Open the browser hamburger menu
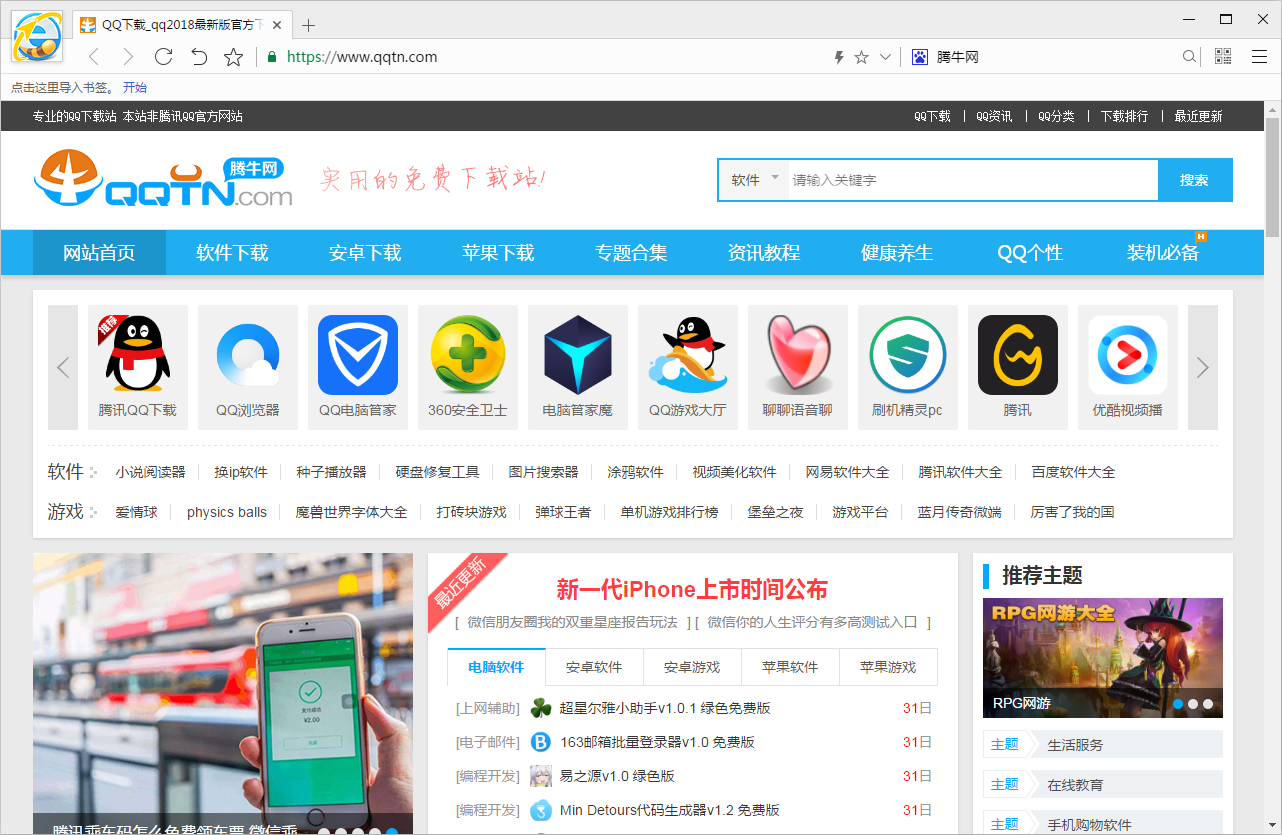 (x=1259, y=57)
